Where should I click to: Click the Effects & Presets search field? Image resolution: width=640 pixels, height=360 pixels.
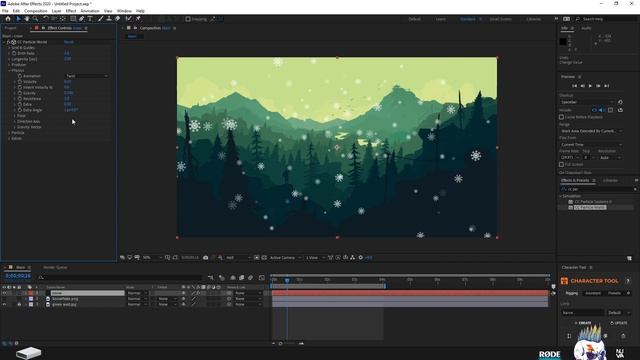point(598,189)
